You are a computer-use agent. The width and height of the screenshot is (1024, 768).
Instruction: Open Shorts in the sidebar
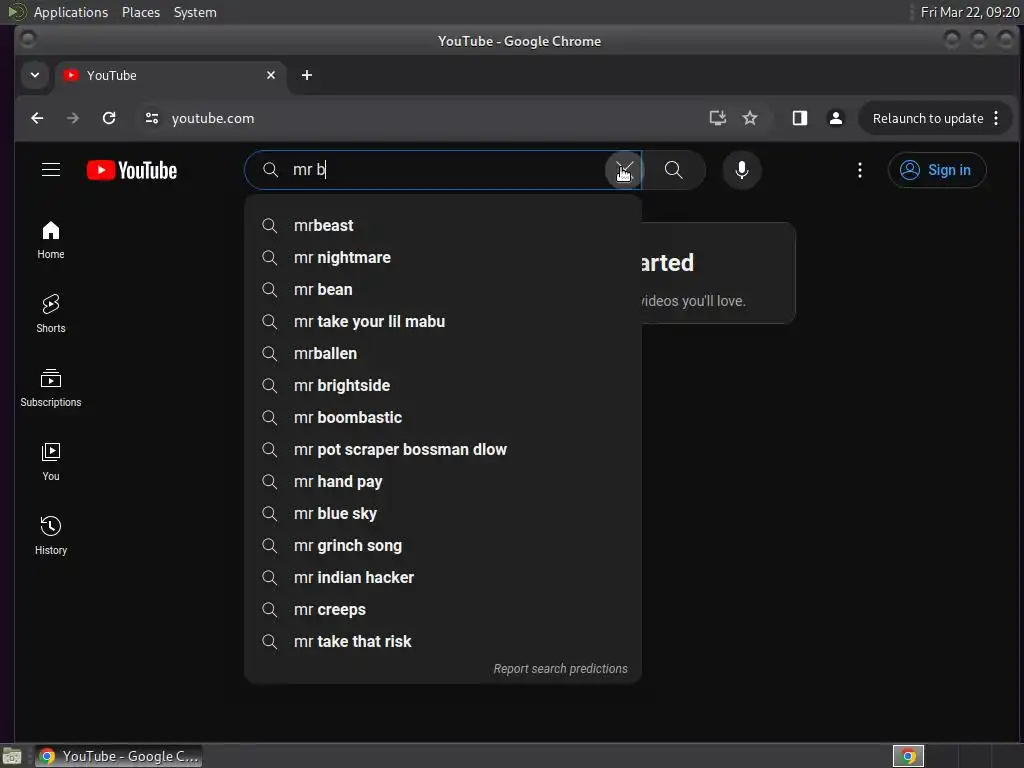coord(51,313)
